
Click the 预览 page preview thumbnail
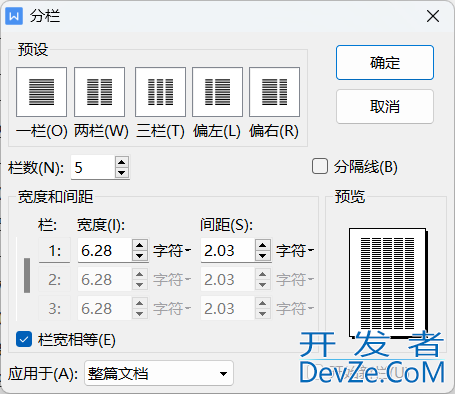pos(388,283)
